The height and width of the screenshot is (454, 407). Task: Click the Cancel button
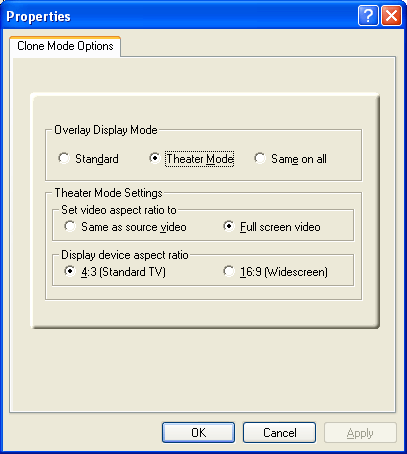coord(279,433)
